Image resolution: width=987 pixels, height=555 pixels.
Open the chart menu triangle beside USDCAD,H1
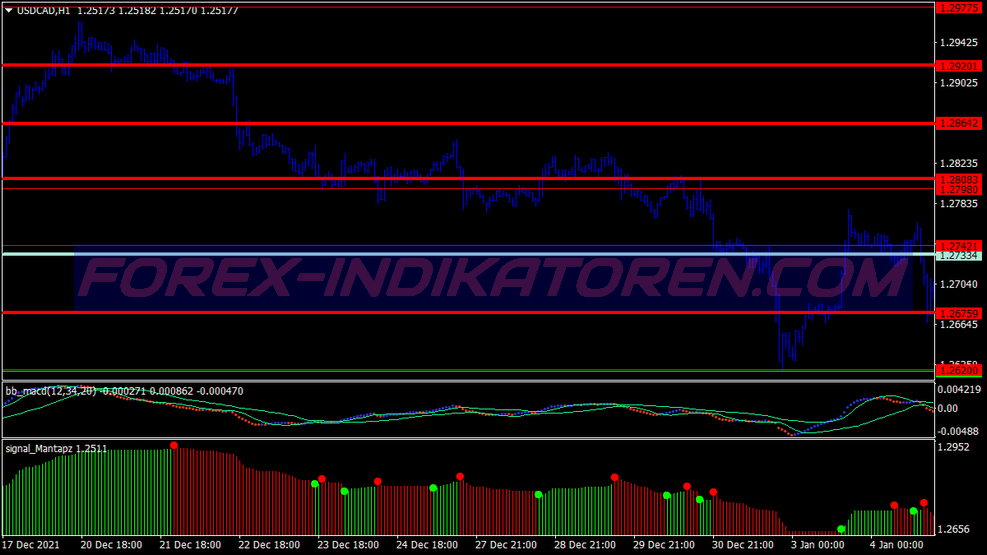tap(9, 11)
